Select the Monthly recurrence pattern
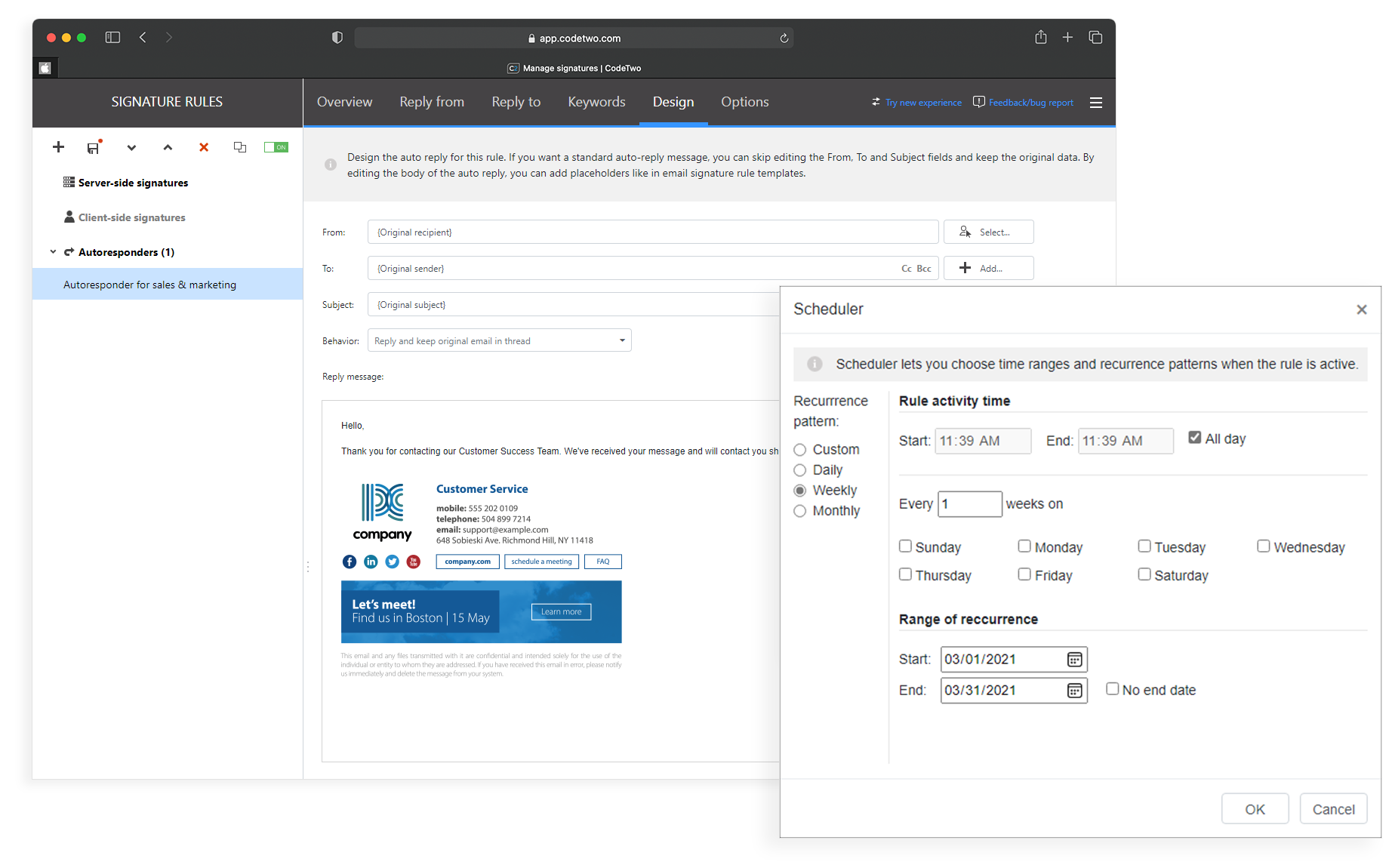1389x868 pixels. point(800,511)
